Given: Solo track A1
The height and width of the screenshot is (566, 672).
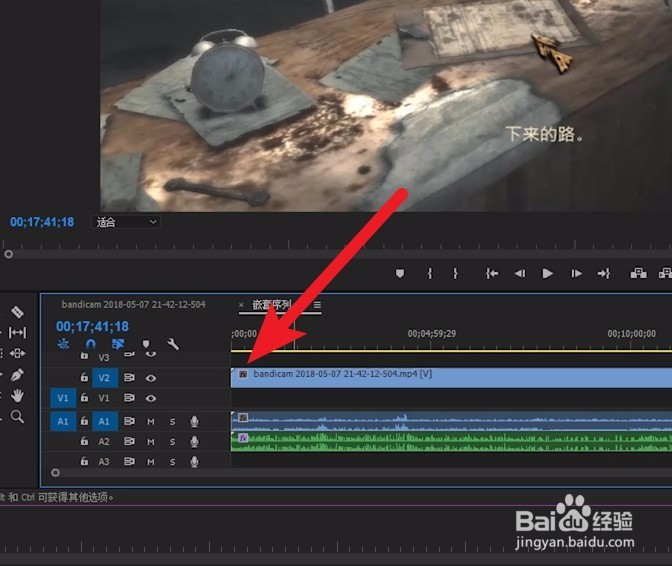Looking at the screenshot, I should 172,422.
